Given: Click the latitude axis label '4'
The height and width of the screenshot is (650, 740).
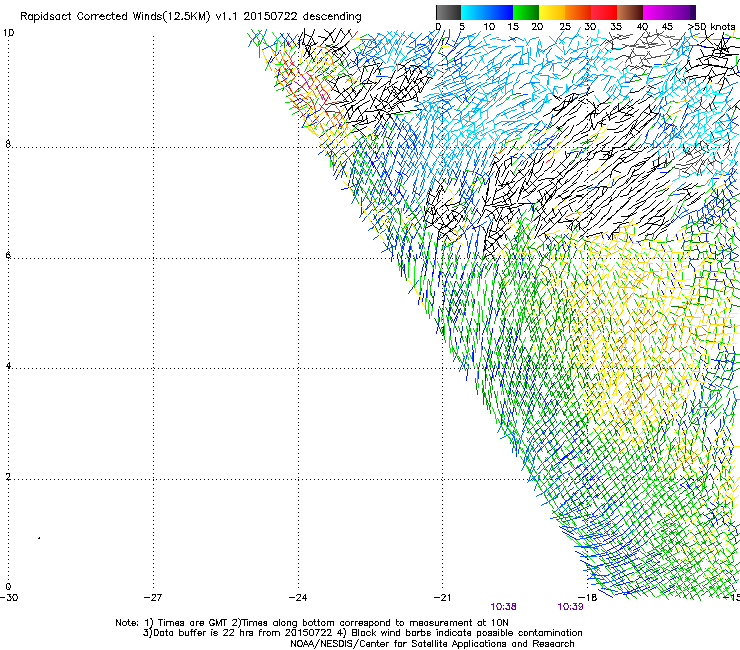Looking at the screenshot, I should coord(8,366).
